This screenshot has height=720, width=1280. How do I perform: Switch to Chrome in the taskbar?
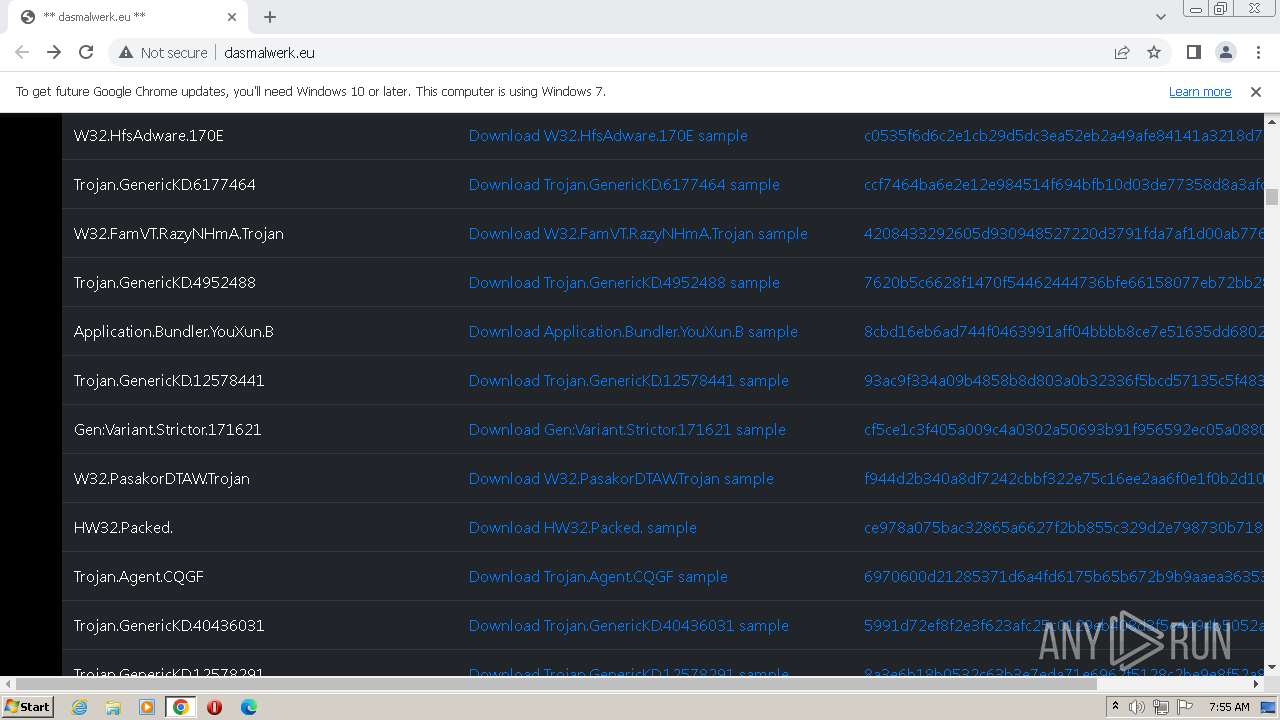click(181, 707)
